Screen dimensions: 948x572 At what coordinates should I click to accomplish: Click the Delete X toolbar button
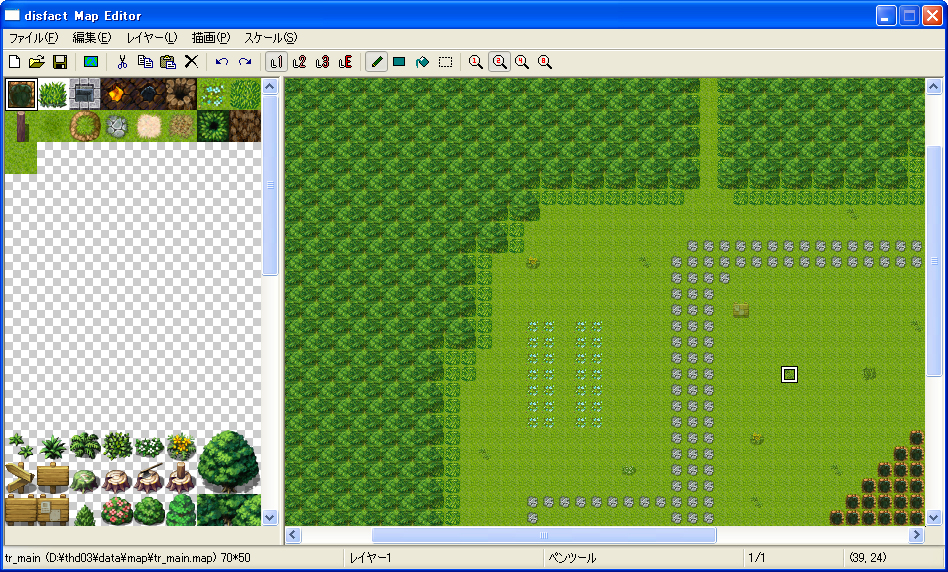pyautogui.click(x=191, y=62)
